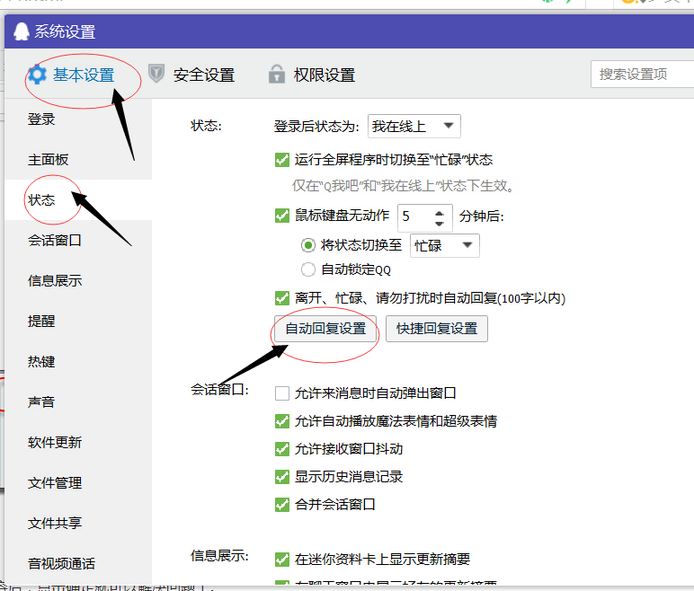694x591 pixels.
Task: Click the shield icon for 安全设置
Action: [x=157, y=74]
